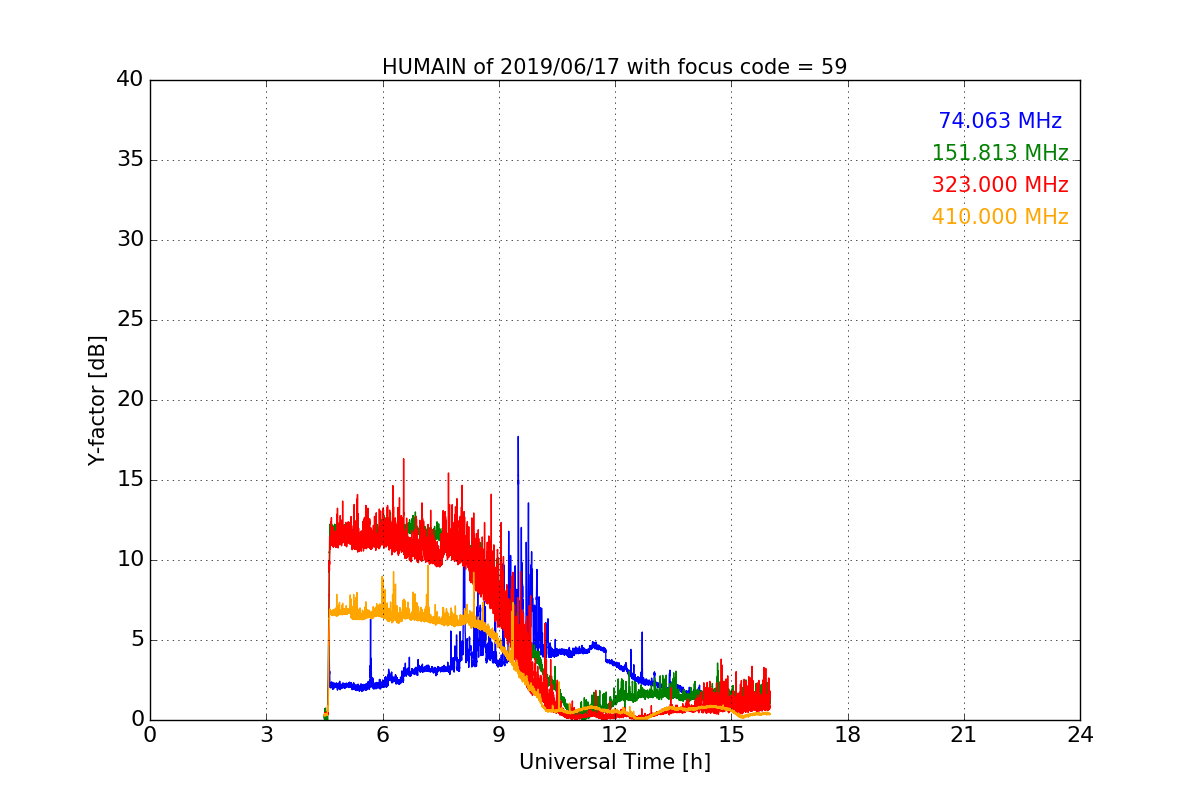Select the 151.813 MHz legend label
Image resolution: width=1200 pixels, height=800 pixels.
click(x=1000, y=153)
